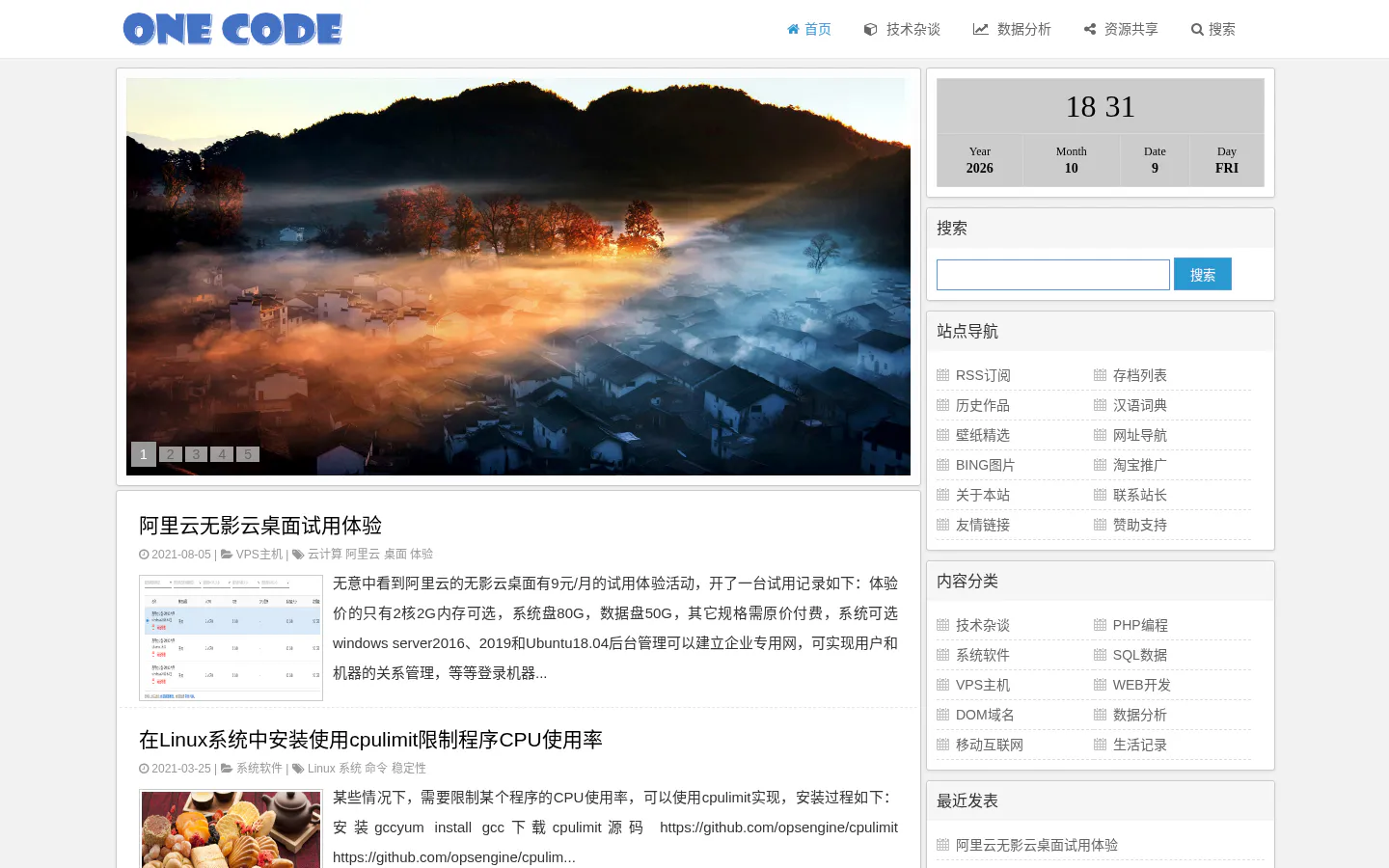Open the RSS订阅 link
Screen dimensions: 1389x868
click(983, 375)
